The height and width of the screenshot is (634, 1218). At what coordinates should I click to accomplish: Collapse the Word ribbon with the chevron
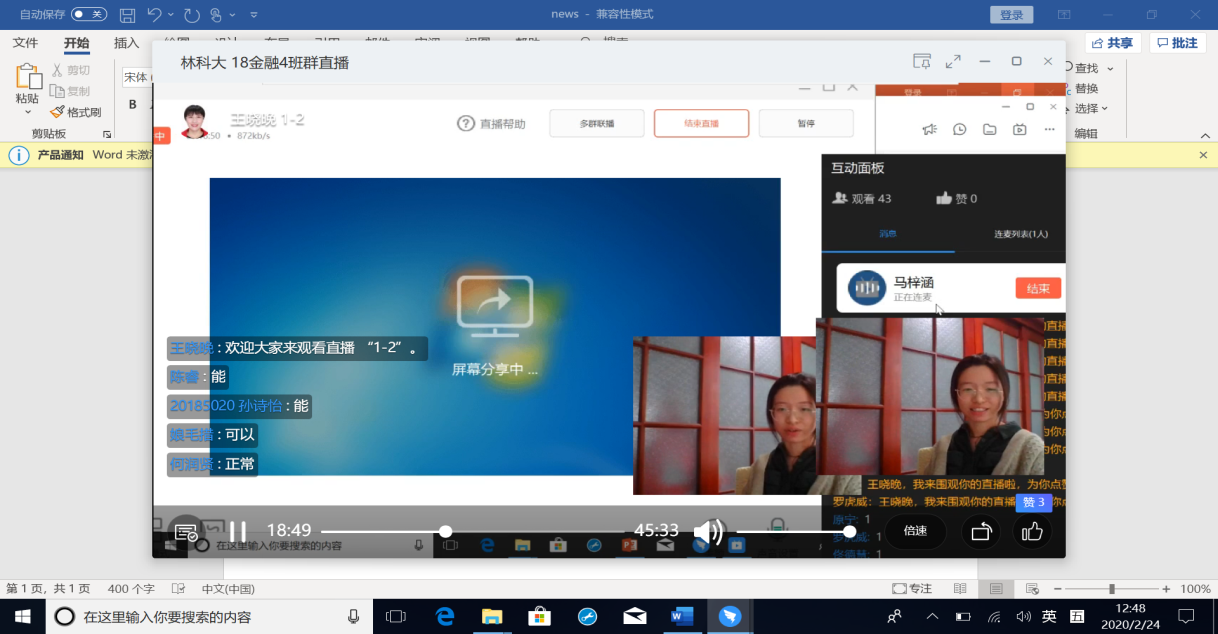point(1203,134)
